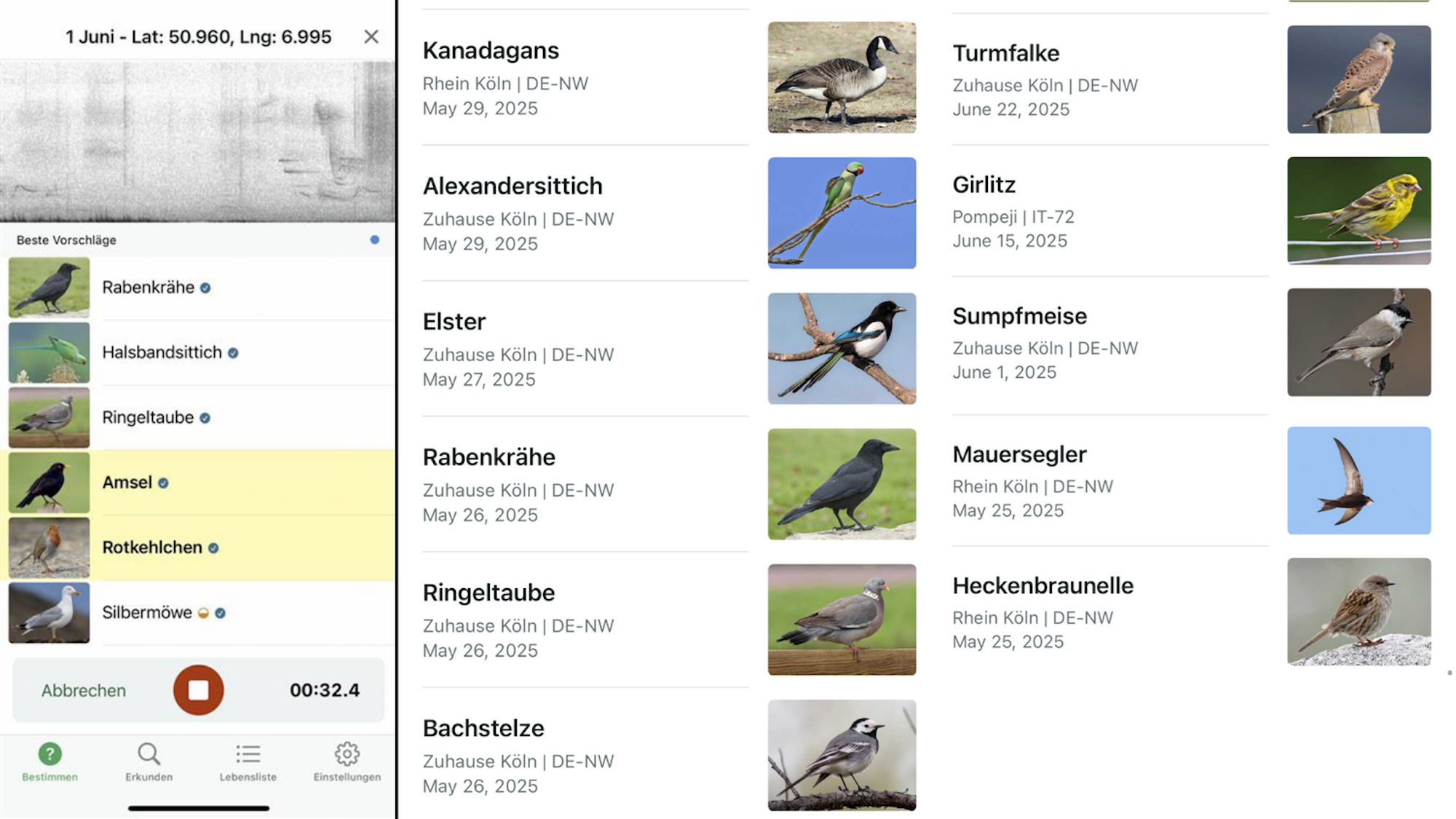Open the Elster photo thumbnail
The height and width of the screenshot is (819, 1456).
(x=842, y=347)
